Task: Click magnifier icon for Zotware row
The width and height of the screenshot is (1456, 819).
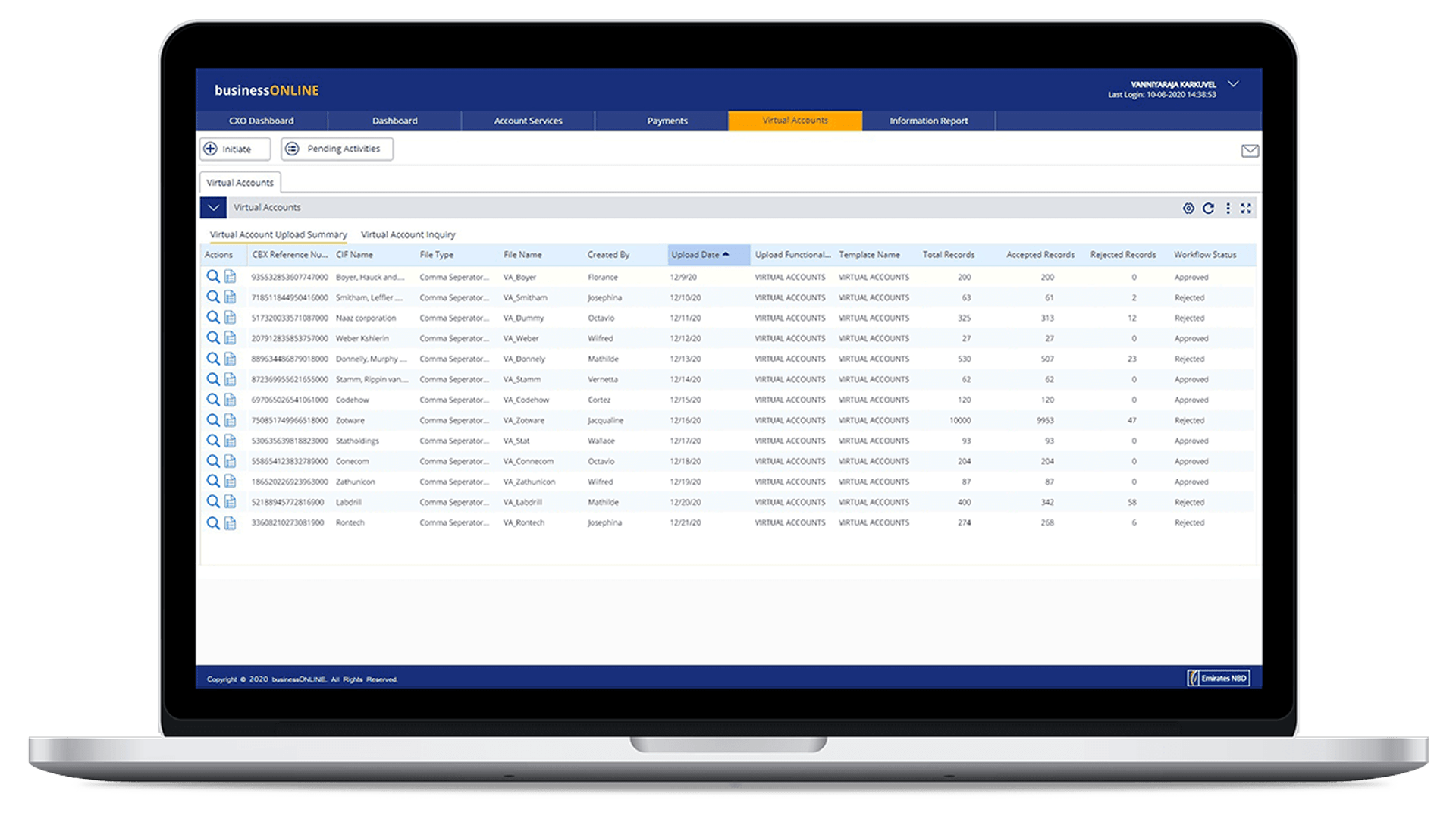Action: (213, 420)
